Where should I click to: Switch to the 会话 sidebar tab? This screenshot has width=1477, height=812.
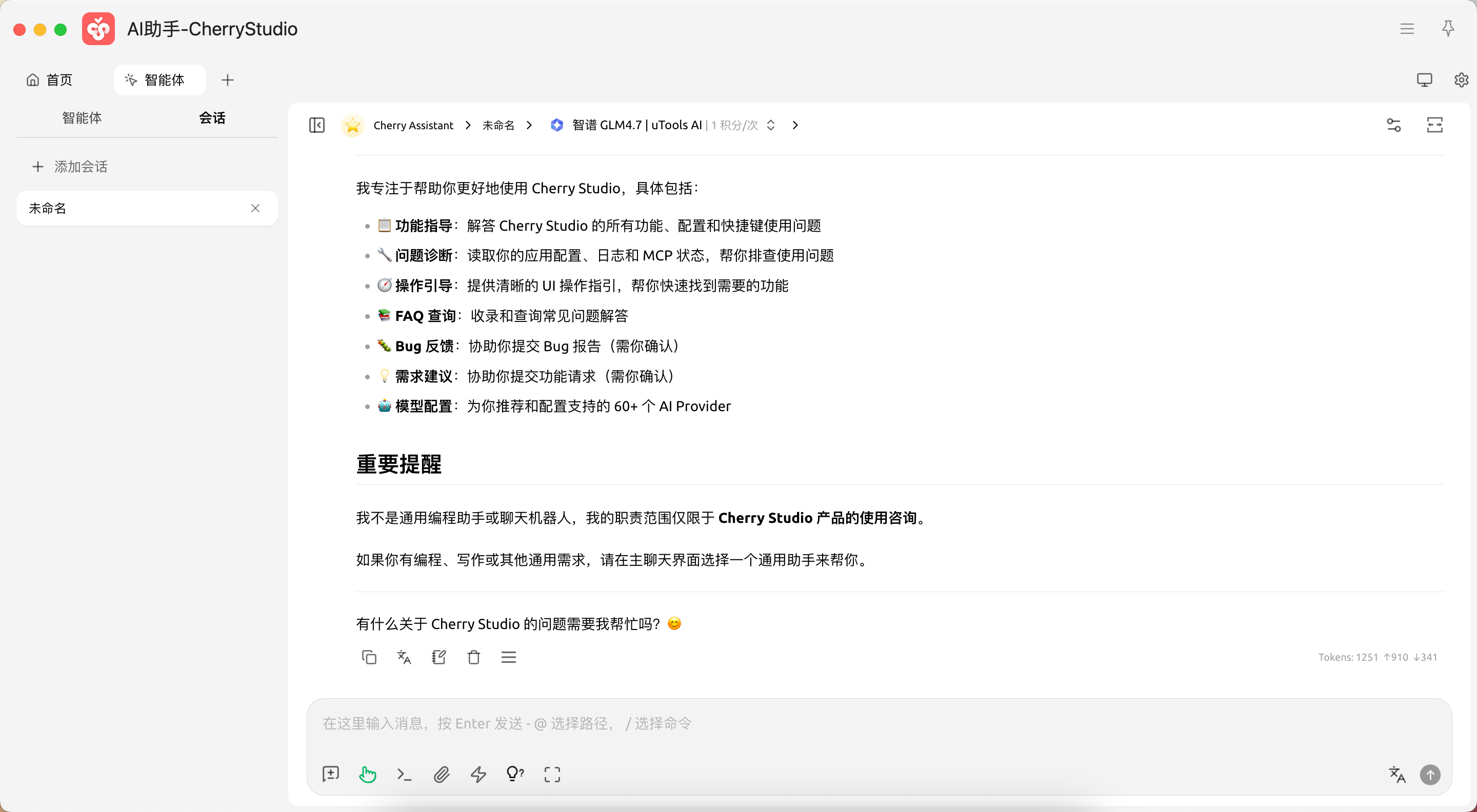(x=212, y=118)
